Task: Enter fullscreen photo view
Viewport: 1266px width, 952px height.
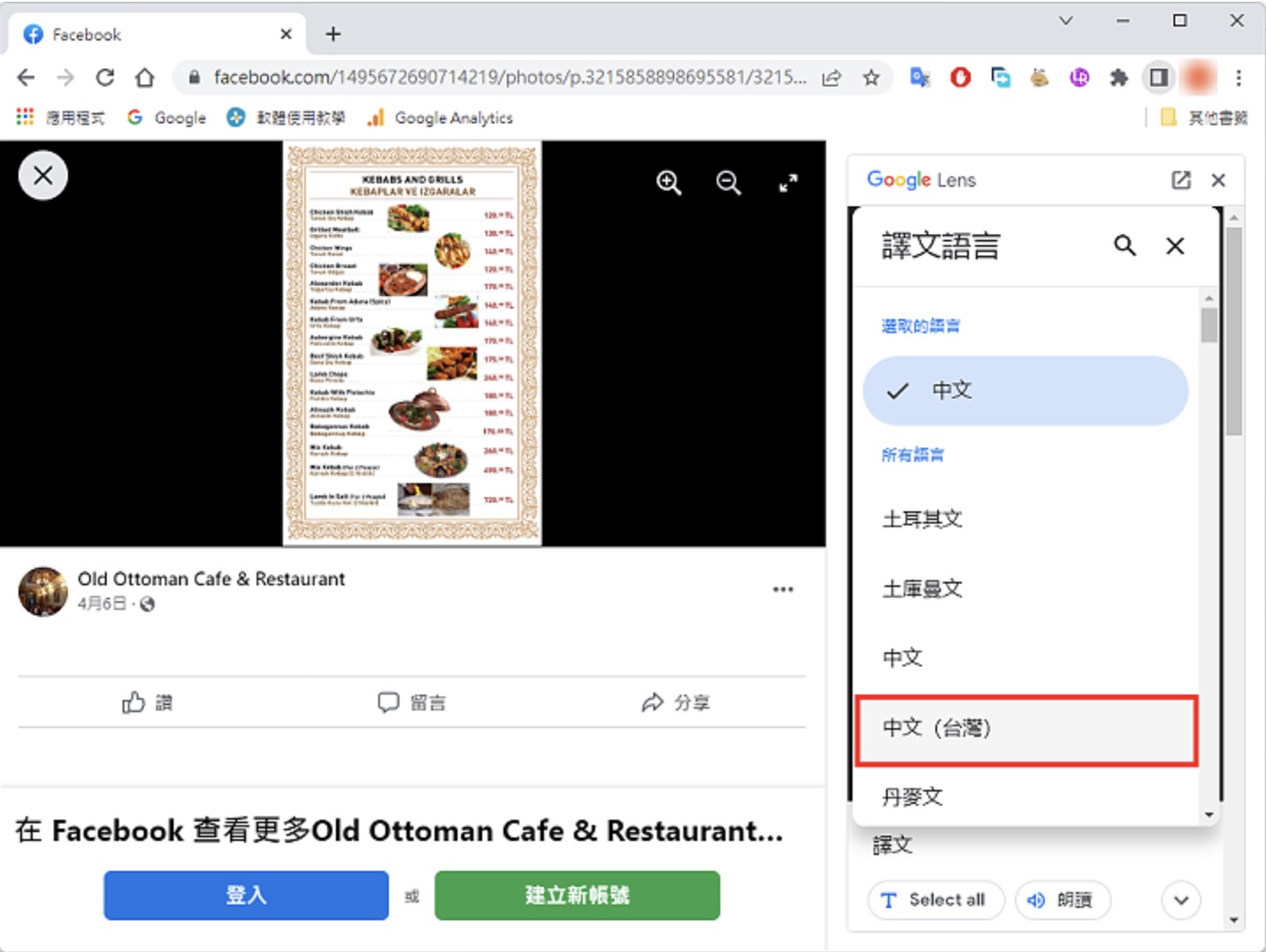Action: tap(788, 182)
